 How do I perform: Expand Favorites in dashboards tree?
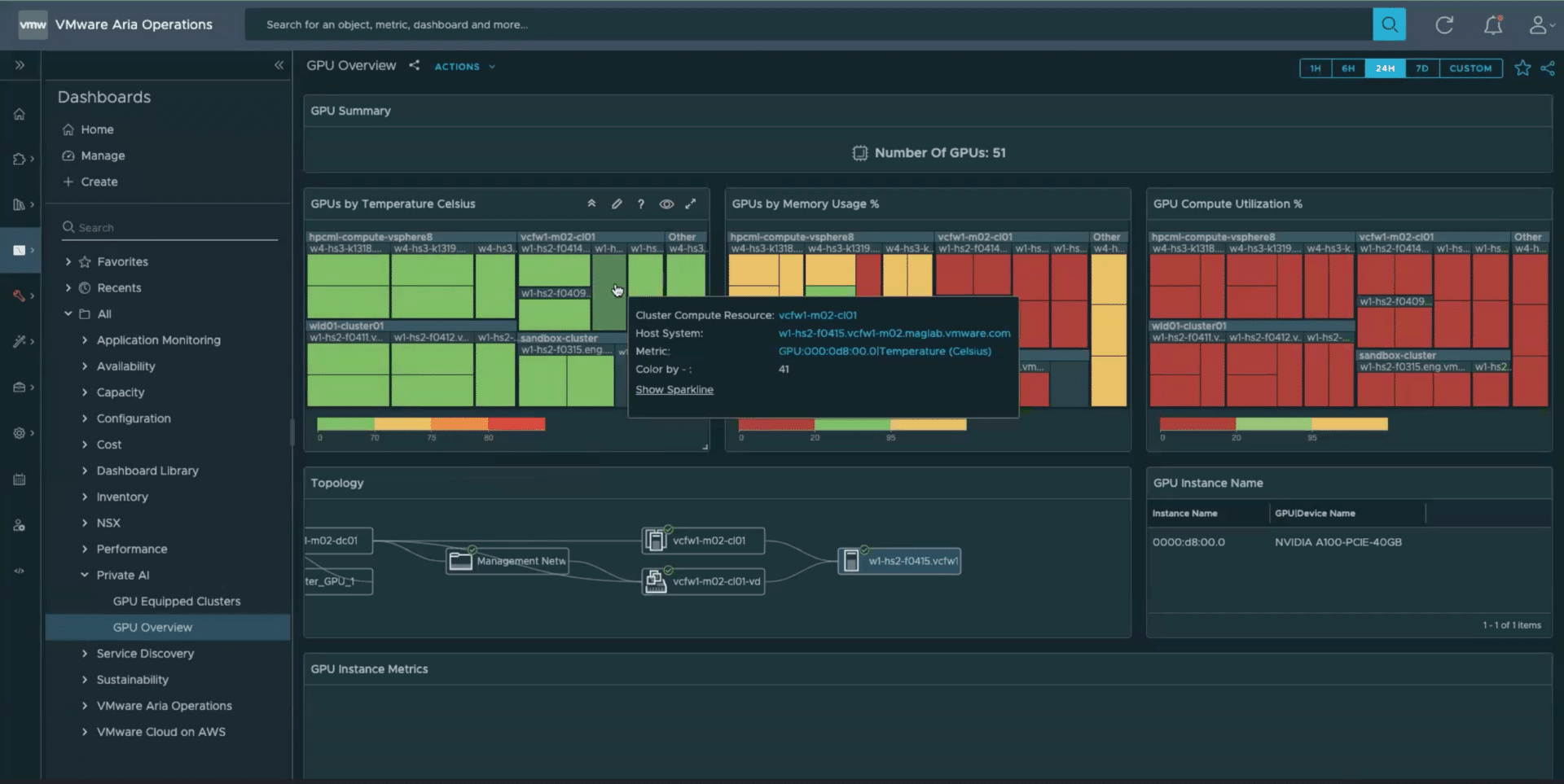68,261
